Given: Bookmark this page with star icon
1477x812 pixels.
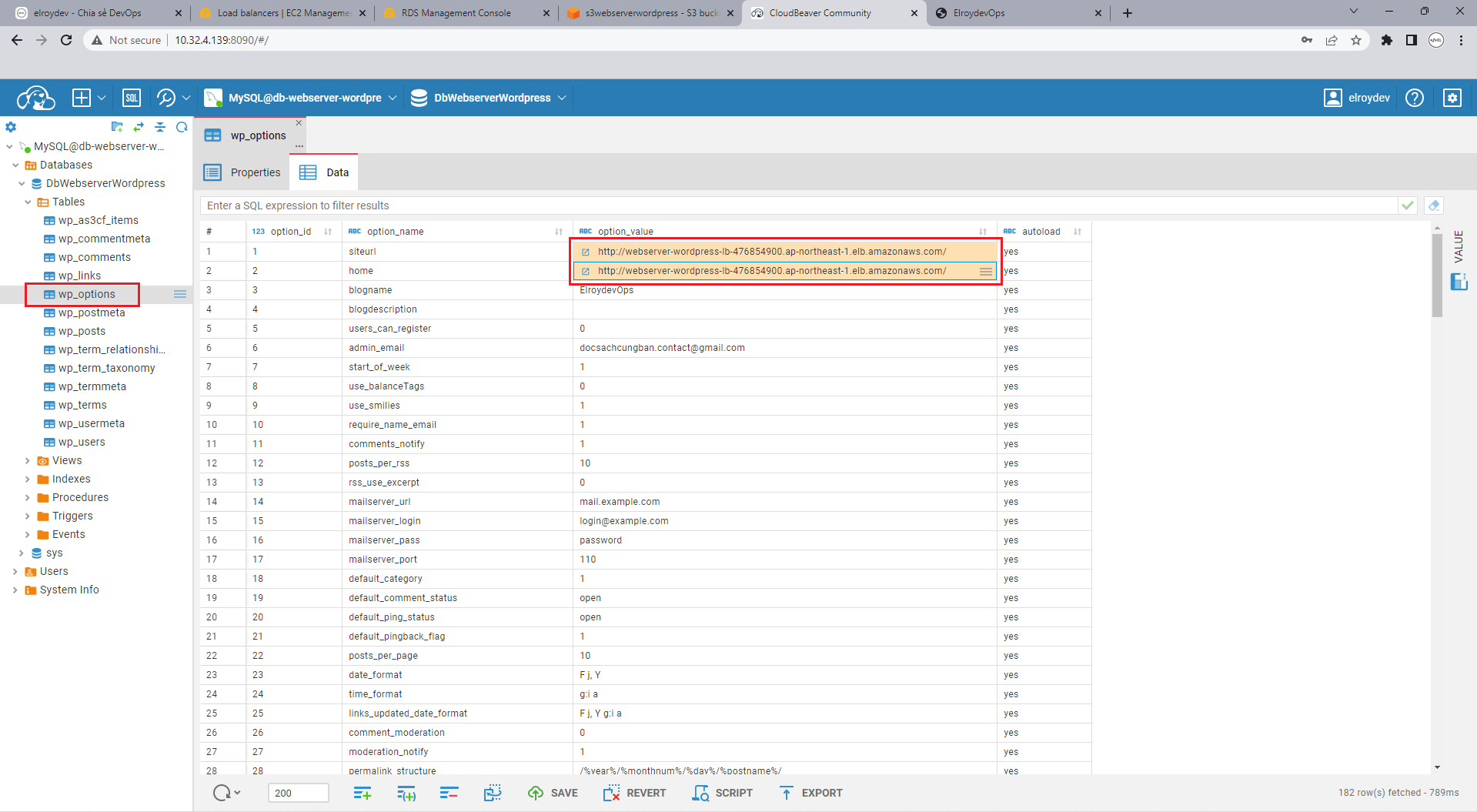Looking at the screenshot, I should click(1356, 40).
